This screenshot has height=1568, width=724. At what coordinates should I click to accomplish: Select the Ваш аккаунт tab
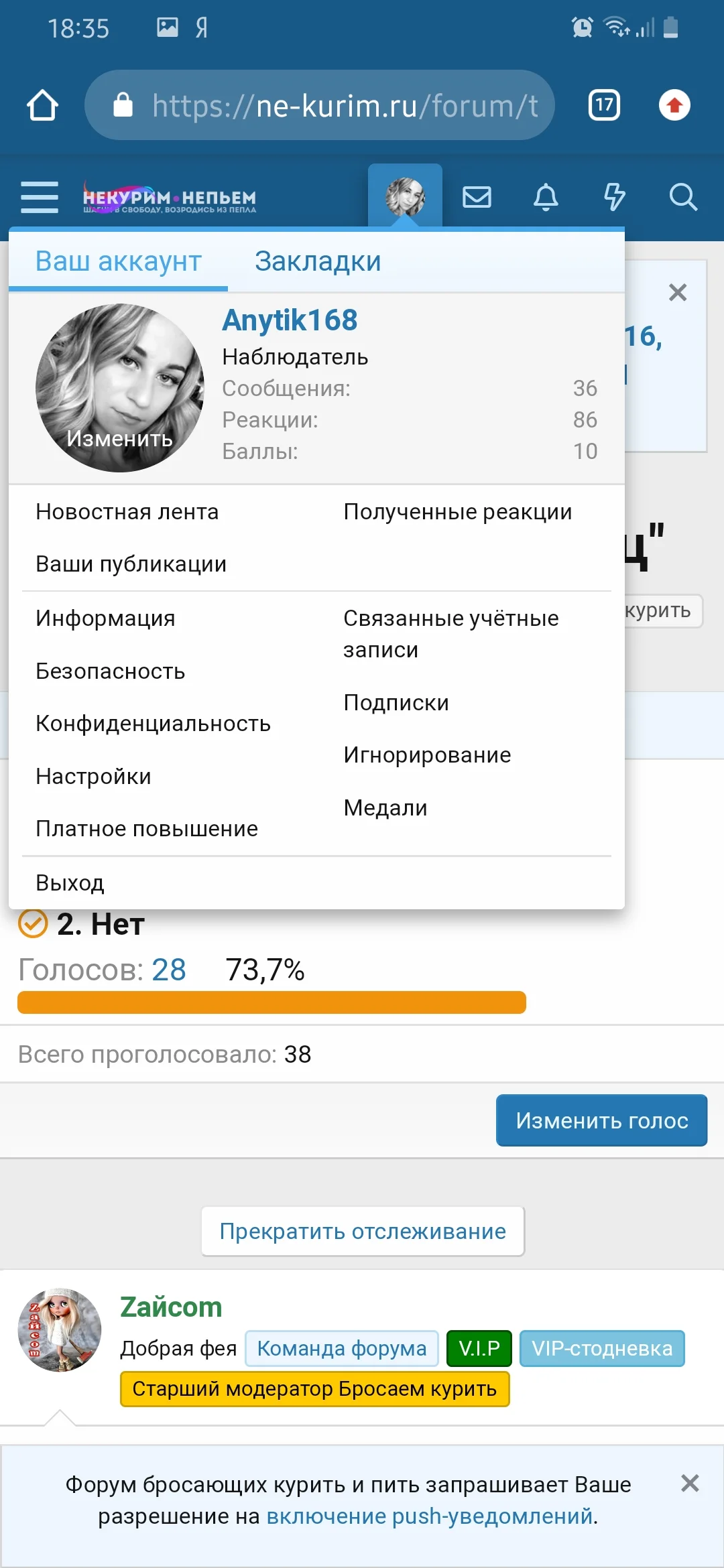point(119,261)
